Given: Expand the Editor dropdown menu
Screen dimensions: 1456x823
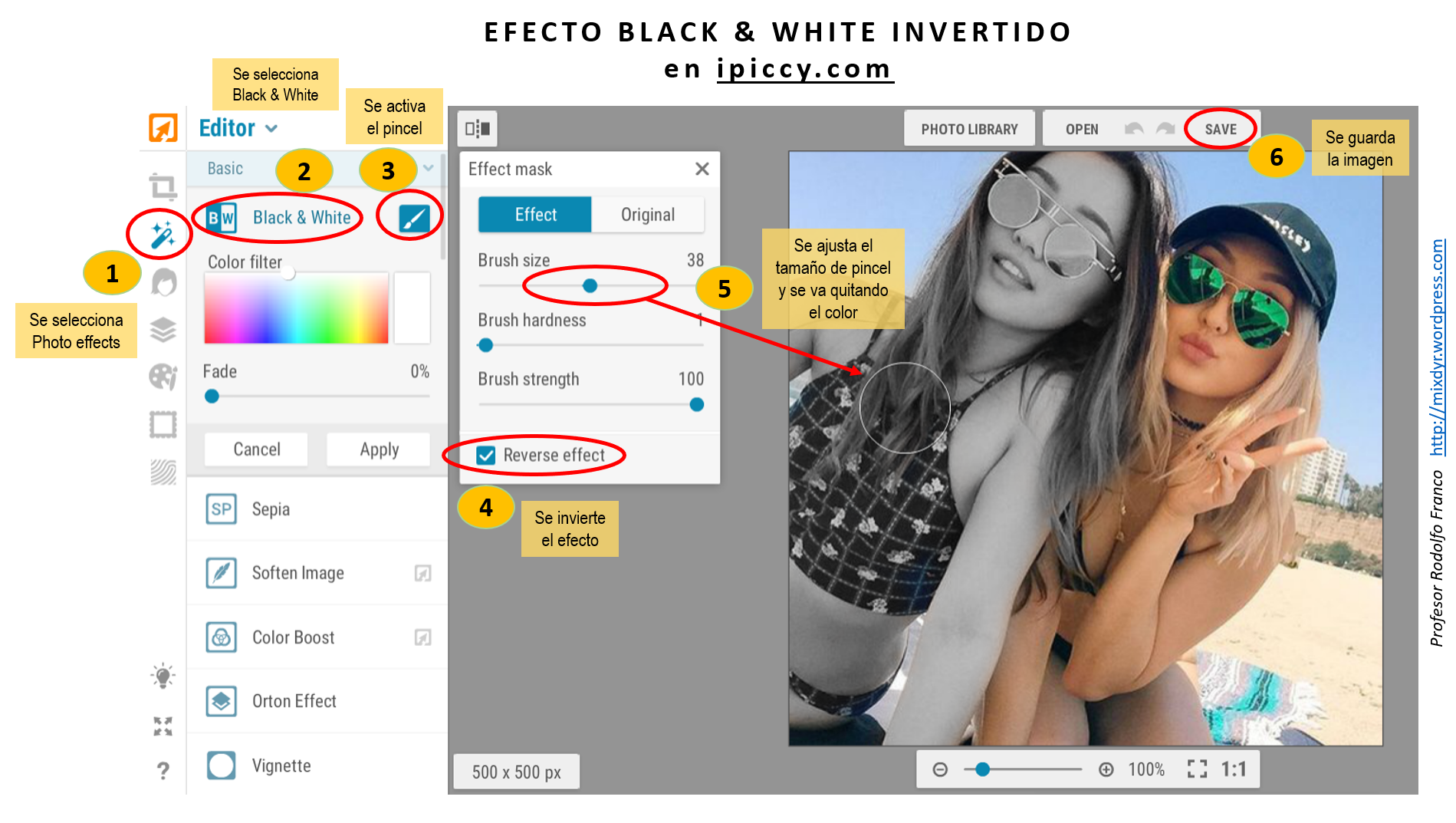Looking at the screenshot, I should (x=271, y=129).
